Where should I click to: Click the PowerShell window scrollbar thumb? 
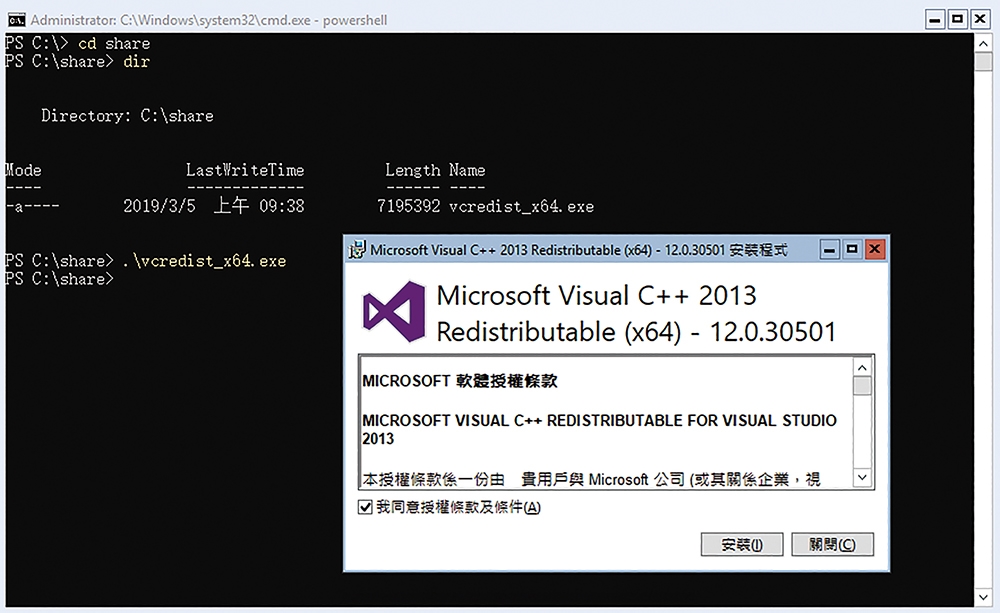tap(983, 62)
